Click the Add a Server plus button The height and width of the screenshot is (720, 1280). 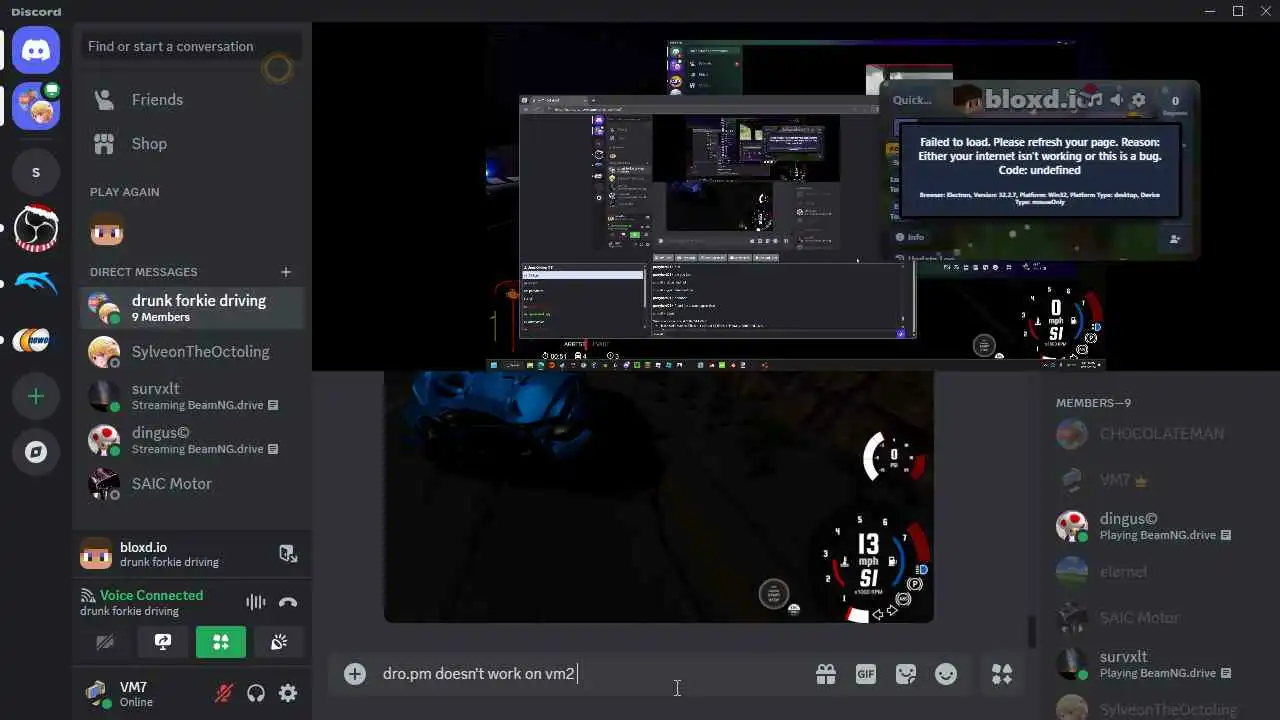point(36,397)
